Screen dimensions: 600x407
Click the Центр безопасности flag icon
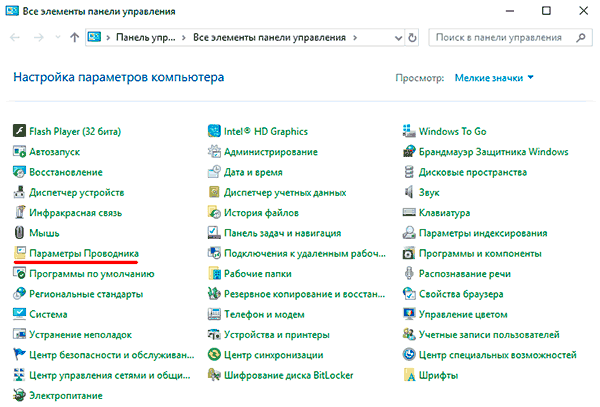pos(19,354)
